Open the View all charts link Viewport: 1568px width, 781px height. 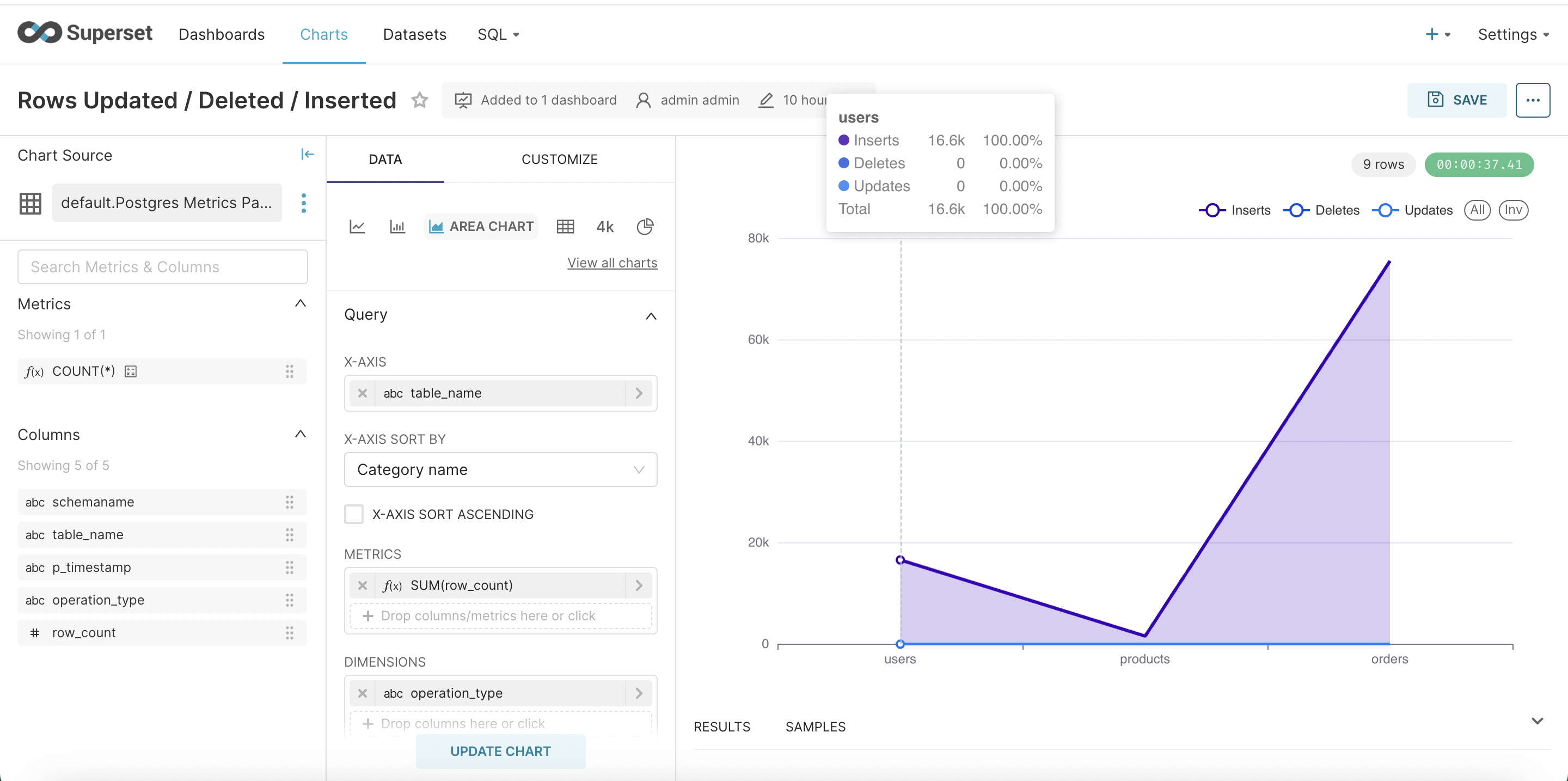click(612, 263)
